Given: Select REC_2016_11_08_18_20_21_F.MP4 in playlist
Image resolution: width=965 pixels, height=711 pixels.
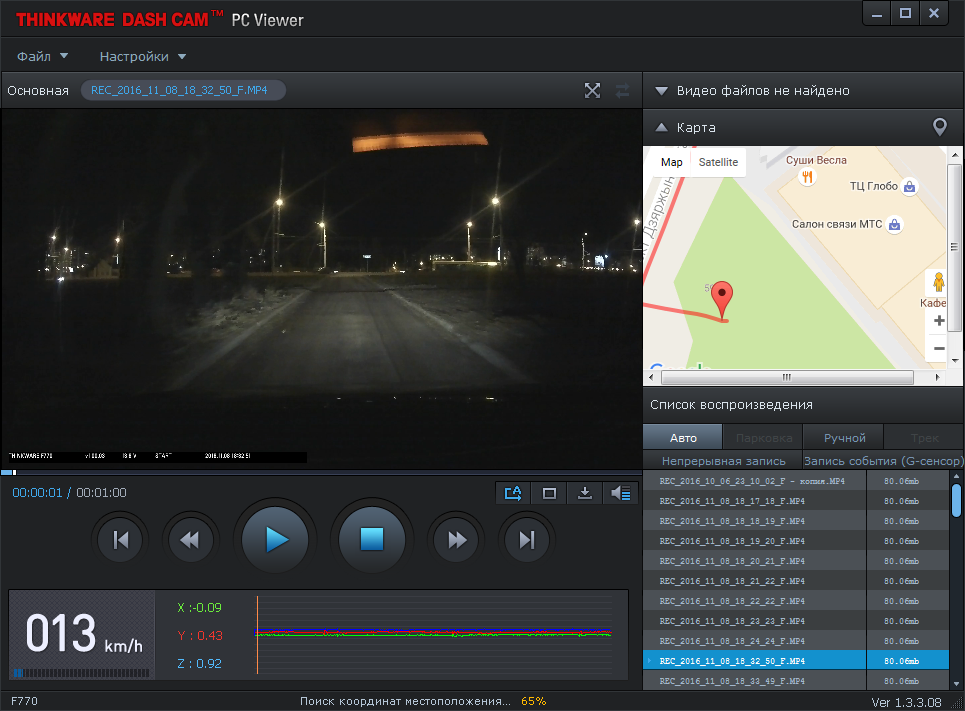Looking at the screenshot, I should (x=795, y=561).
